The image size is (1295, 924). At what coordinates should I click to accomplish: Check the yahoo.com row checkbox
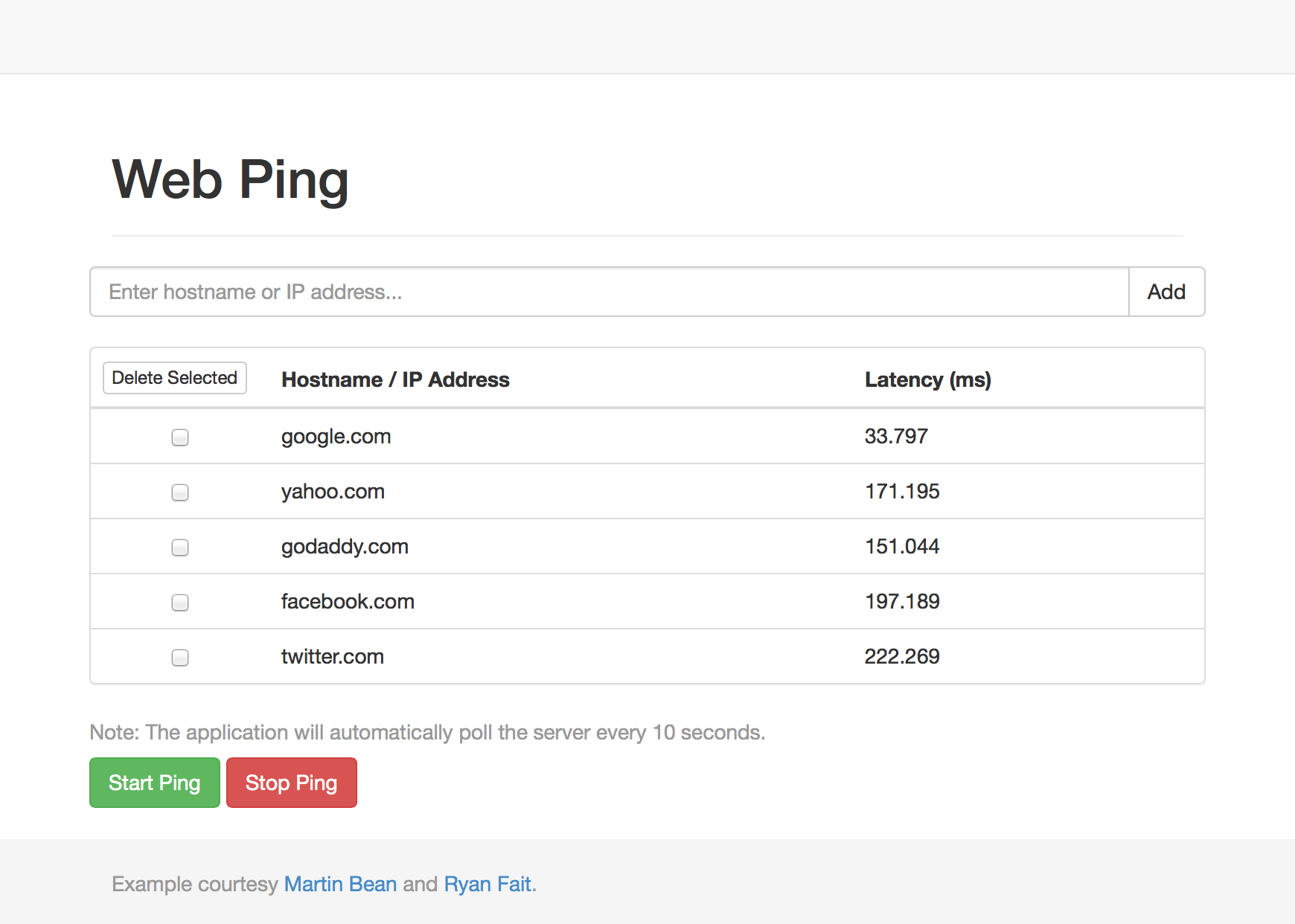180,493
